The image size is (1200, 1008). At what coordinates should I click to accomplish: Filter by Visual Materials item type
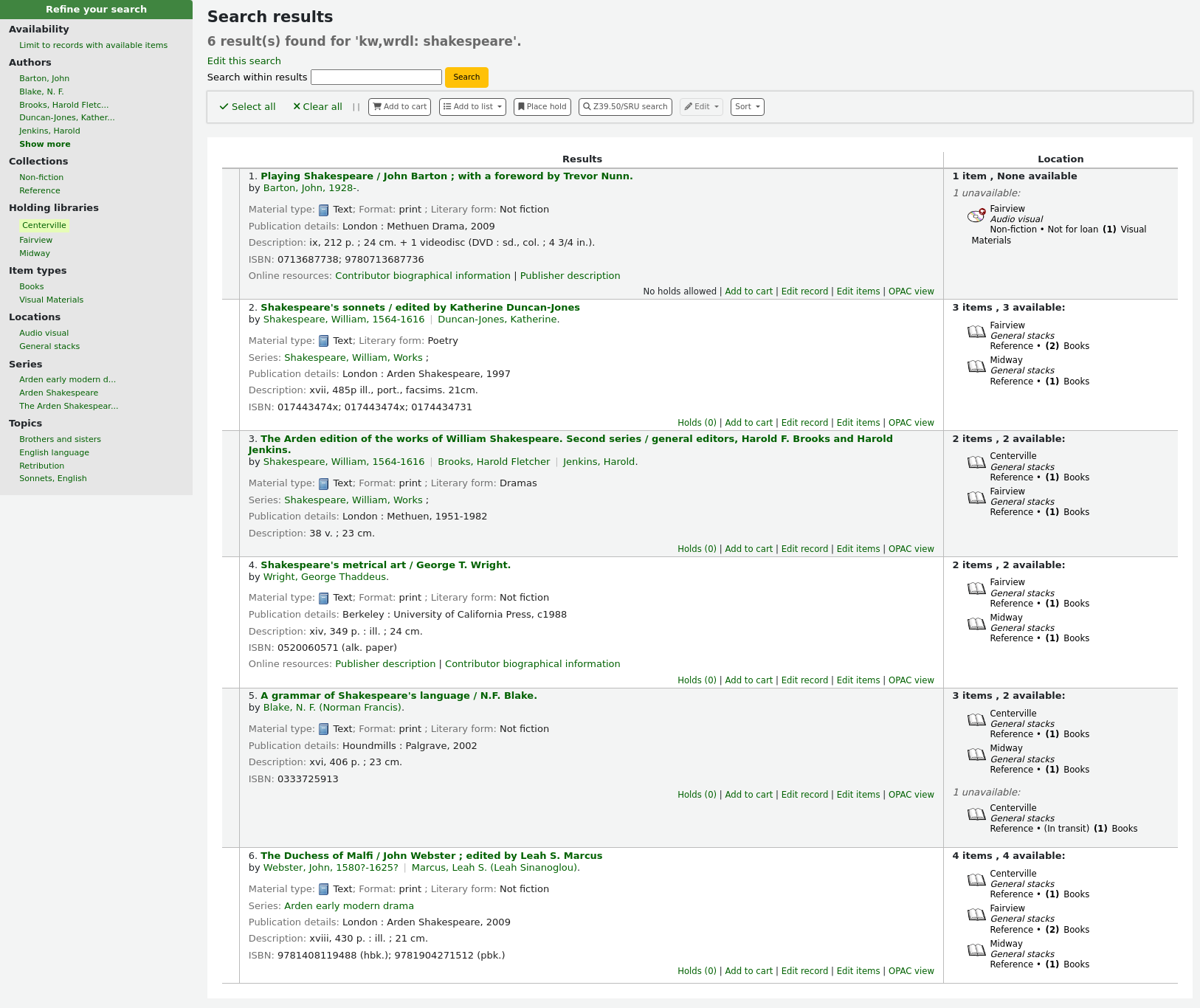(x=51, y=300)
